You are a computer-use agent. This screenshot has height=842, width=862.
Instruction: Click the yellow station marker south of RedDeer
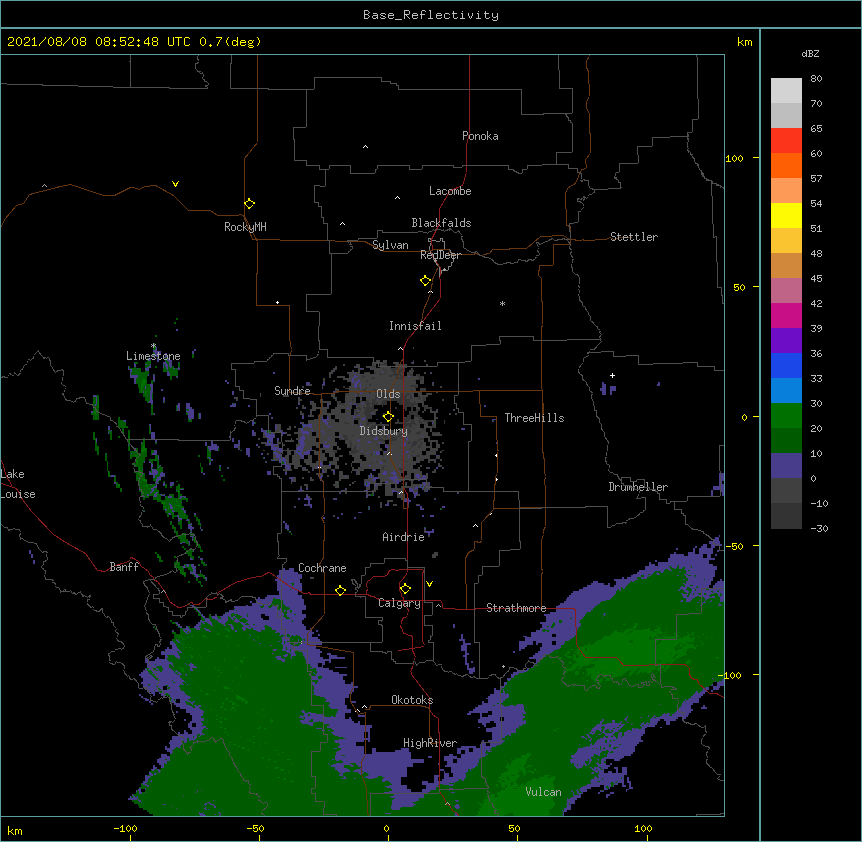426,281
